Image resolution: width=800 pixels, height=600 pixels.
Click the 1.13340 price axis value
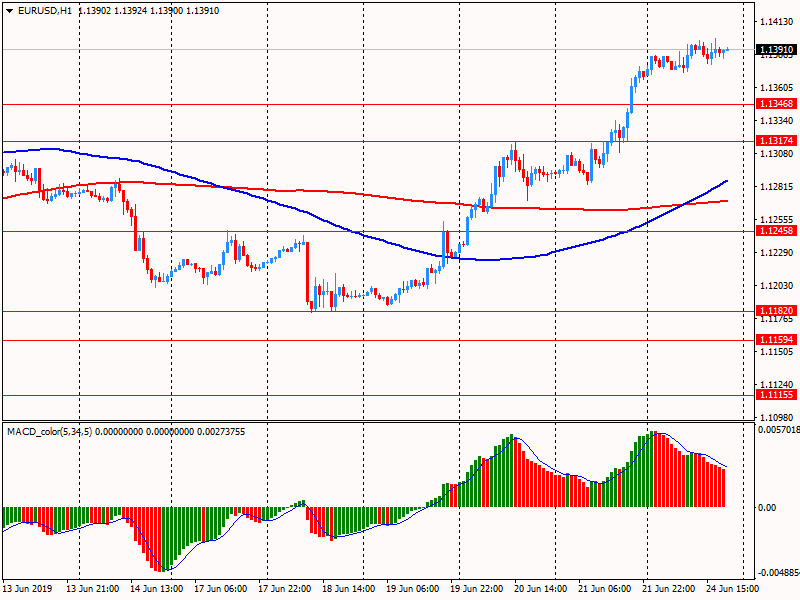(x=777, y=120)
